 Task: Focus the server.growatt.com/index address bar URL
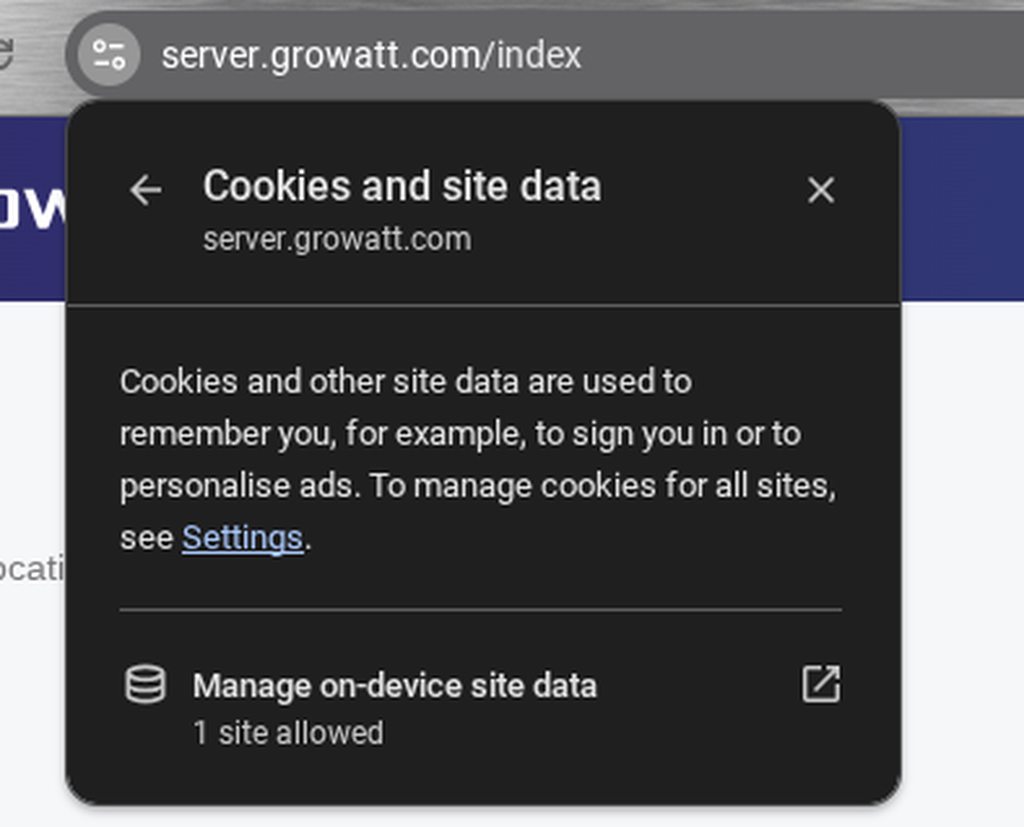coord(371,54)
